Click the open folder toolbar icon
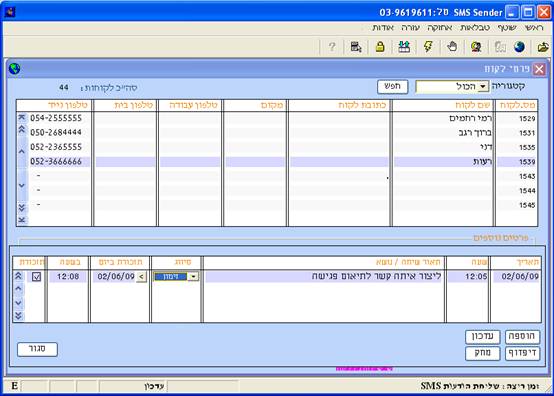The image size is (554, 396). tap(543, 47)
